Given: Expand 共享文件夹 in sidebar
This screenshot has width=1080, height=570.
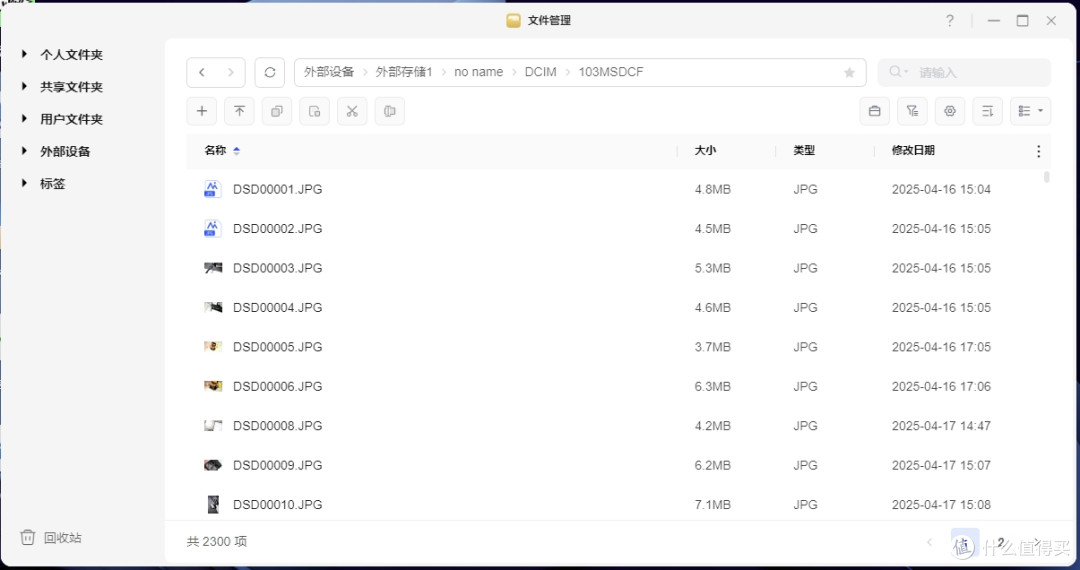Looking at the screenshot, I should click(24, 86).
